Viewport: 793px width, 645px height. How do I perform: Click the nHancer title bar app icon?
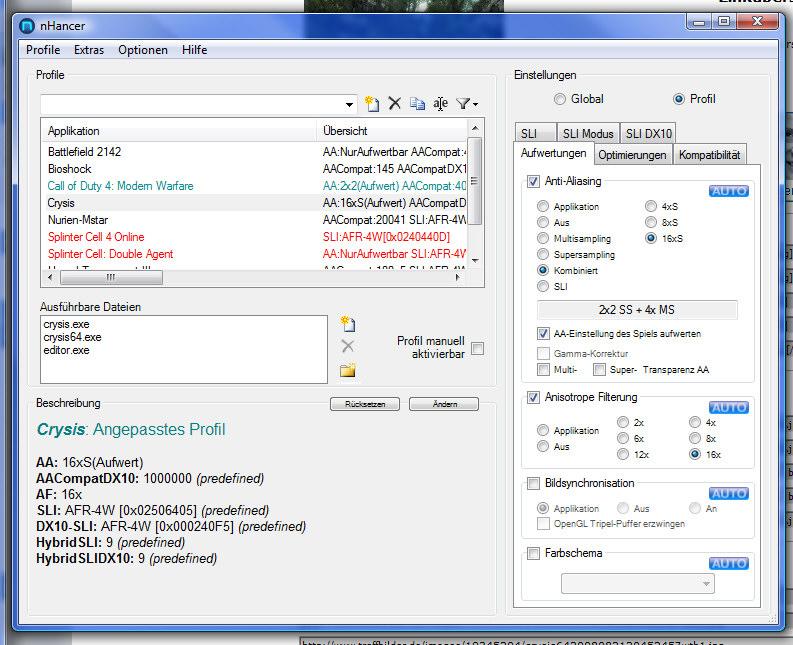point(27,26)
